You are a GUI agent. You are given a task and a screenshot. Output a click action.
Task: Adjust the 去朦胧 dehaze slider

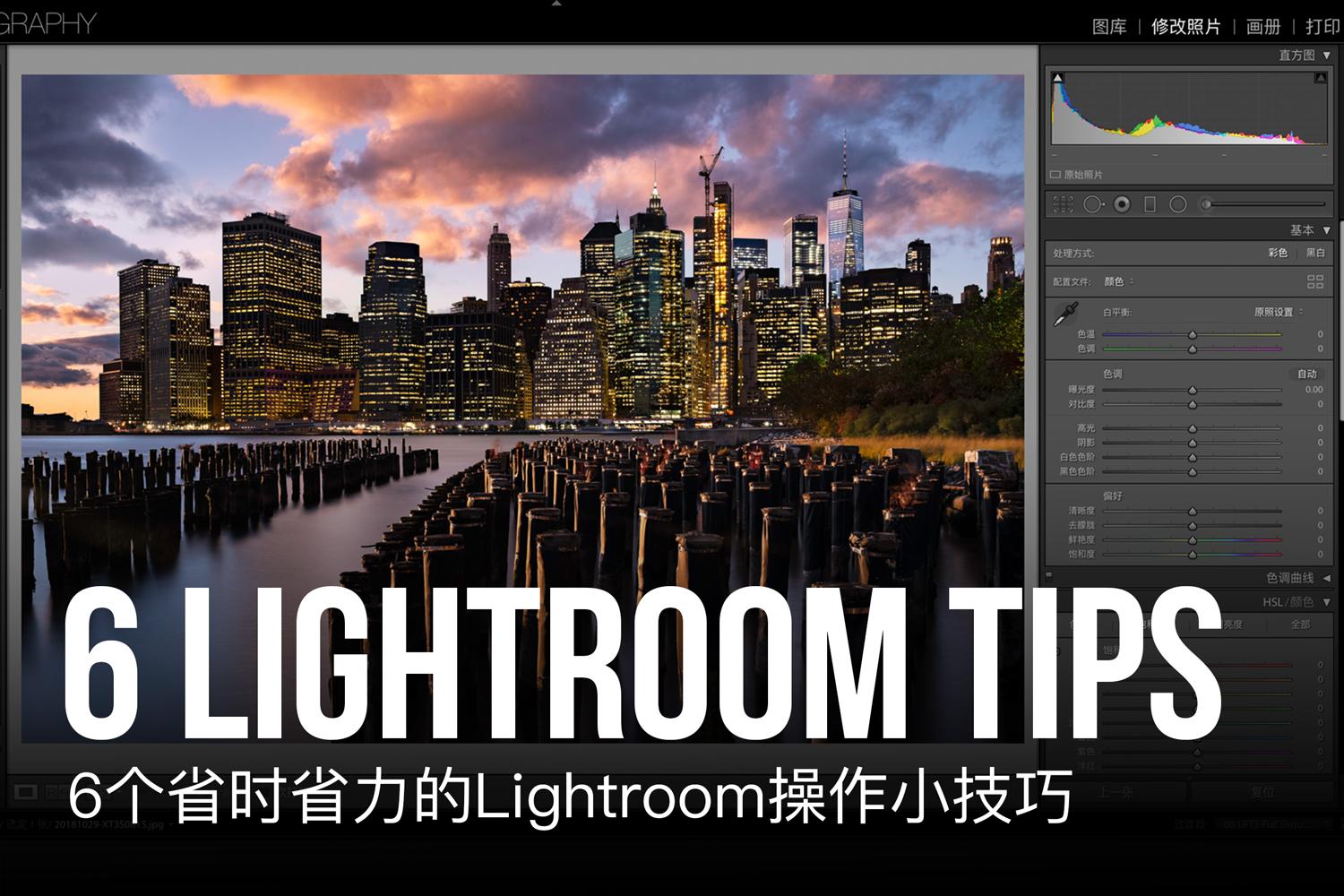(x=1193, y=525)
